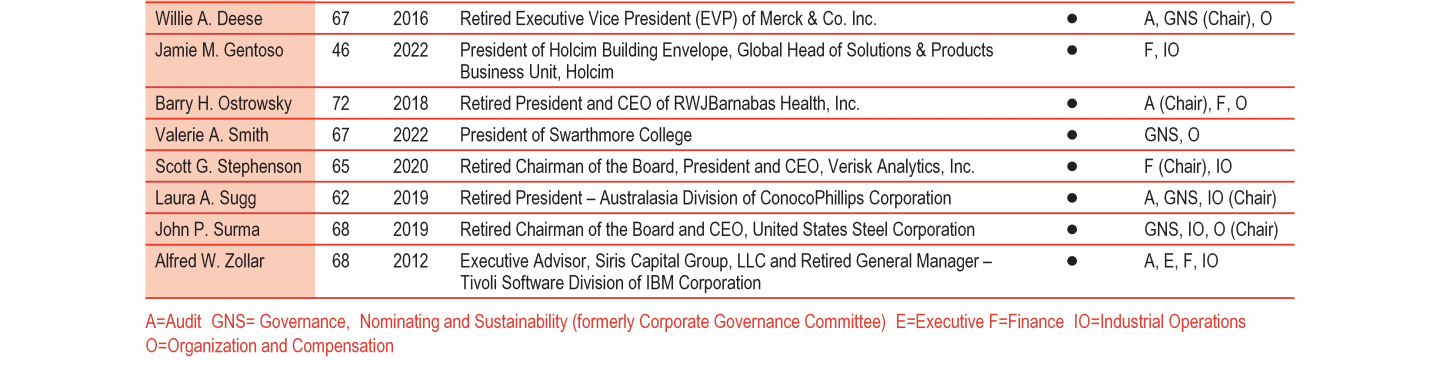This screenshot has height=375, width=1440.
Task: Click Alfred W. Zollar's committees A, E, F, IO
Action: (1181, 261)
